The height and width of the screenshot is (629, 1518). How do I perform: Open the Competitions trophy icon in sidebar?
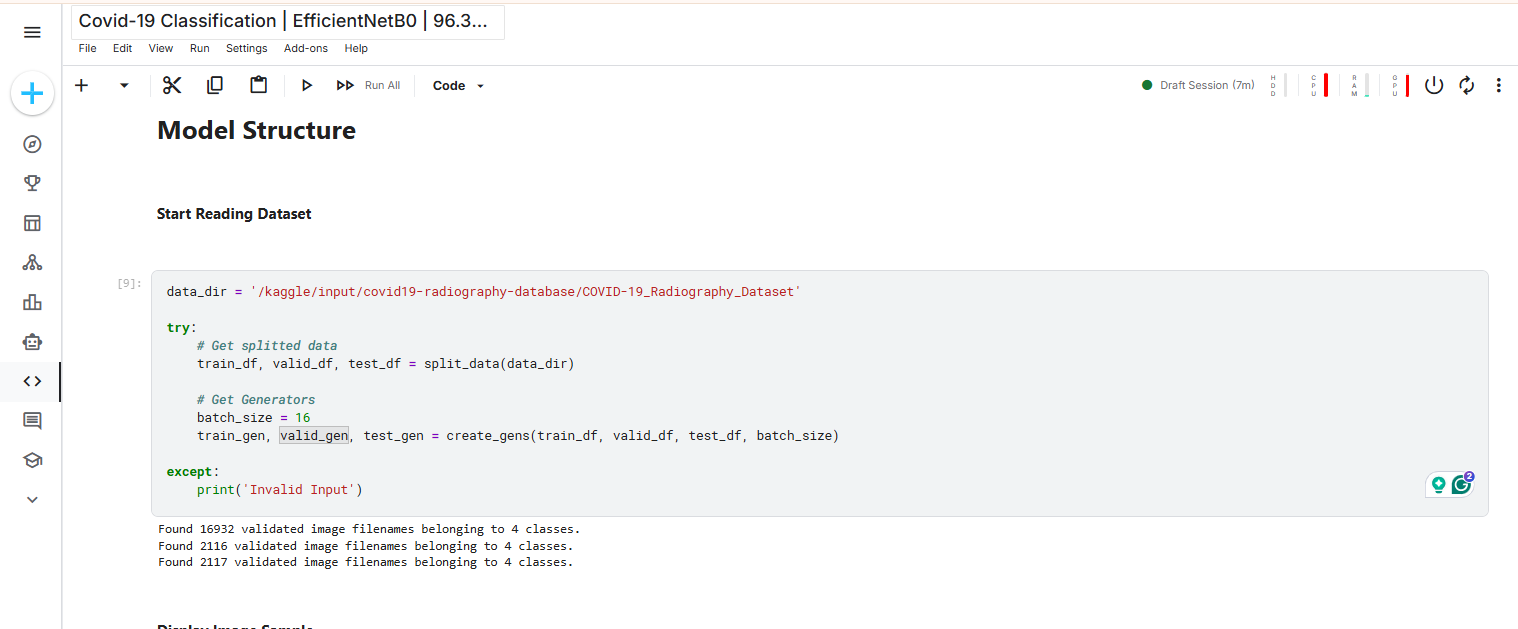pos(32,183)
